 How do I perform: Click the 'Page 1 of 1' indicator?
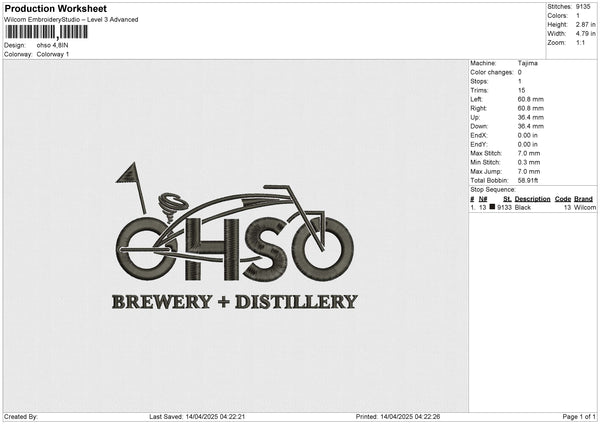pyautogui.click(x=579, y=416)
